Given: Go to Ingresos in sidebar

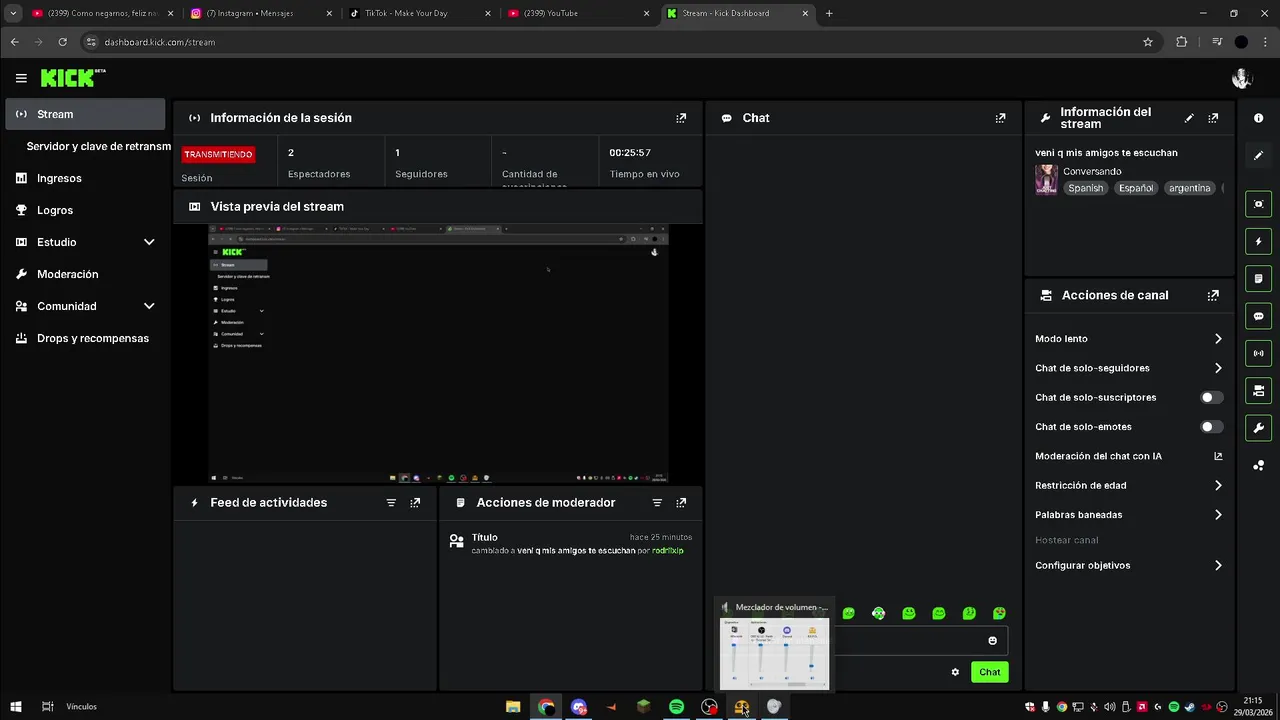Looking at the screenshot, I should tap(85, 178).
